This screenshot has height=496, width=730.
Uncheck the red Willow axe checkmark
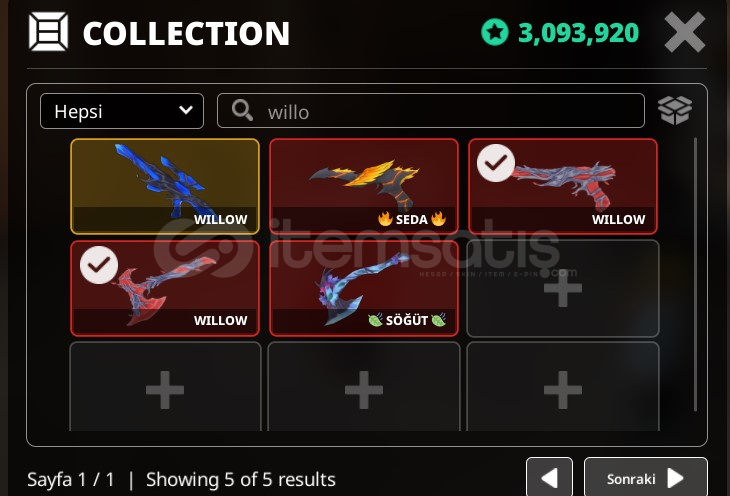[99, 265]
